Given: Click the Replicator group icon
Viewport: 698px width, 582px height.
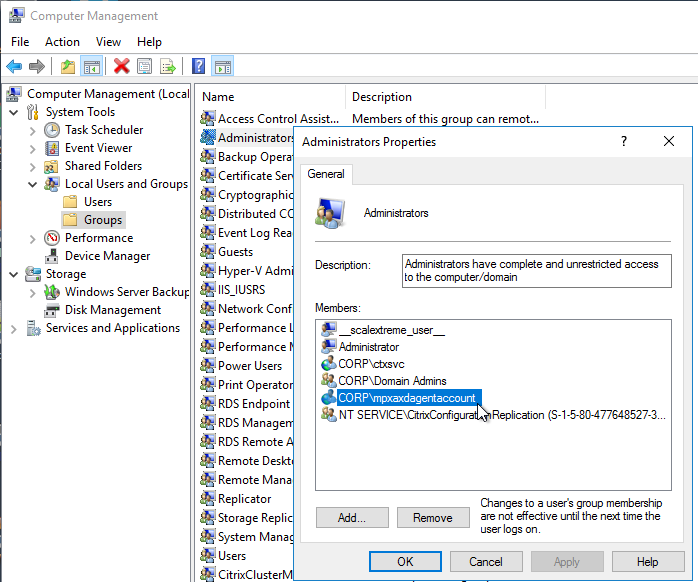Looking at the screenshot, I should pos(208,499).
